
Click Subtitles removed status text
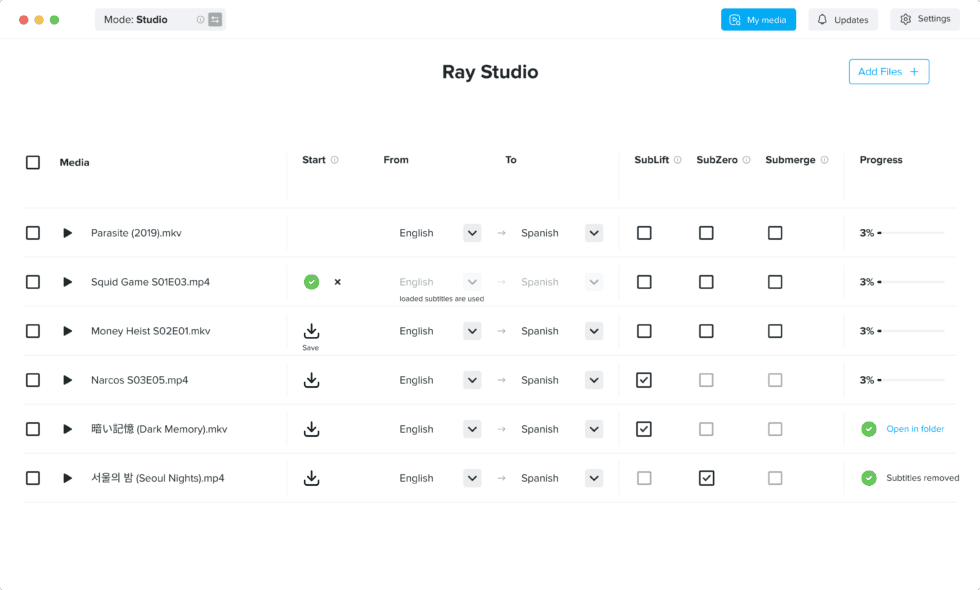point(922,478)
